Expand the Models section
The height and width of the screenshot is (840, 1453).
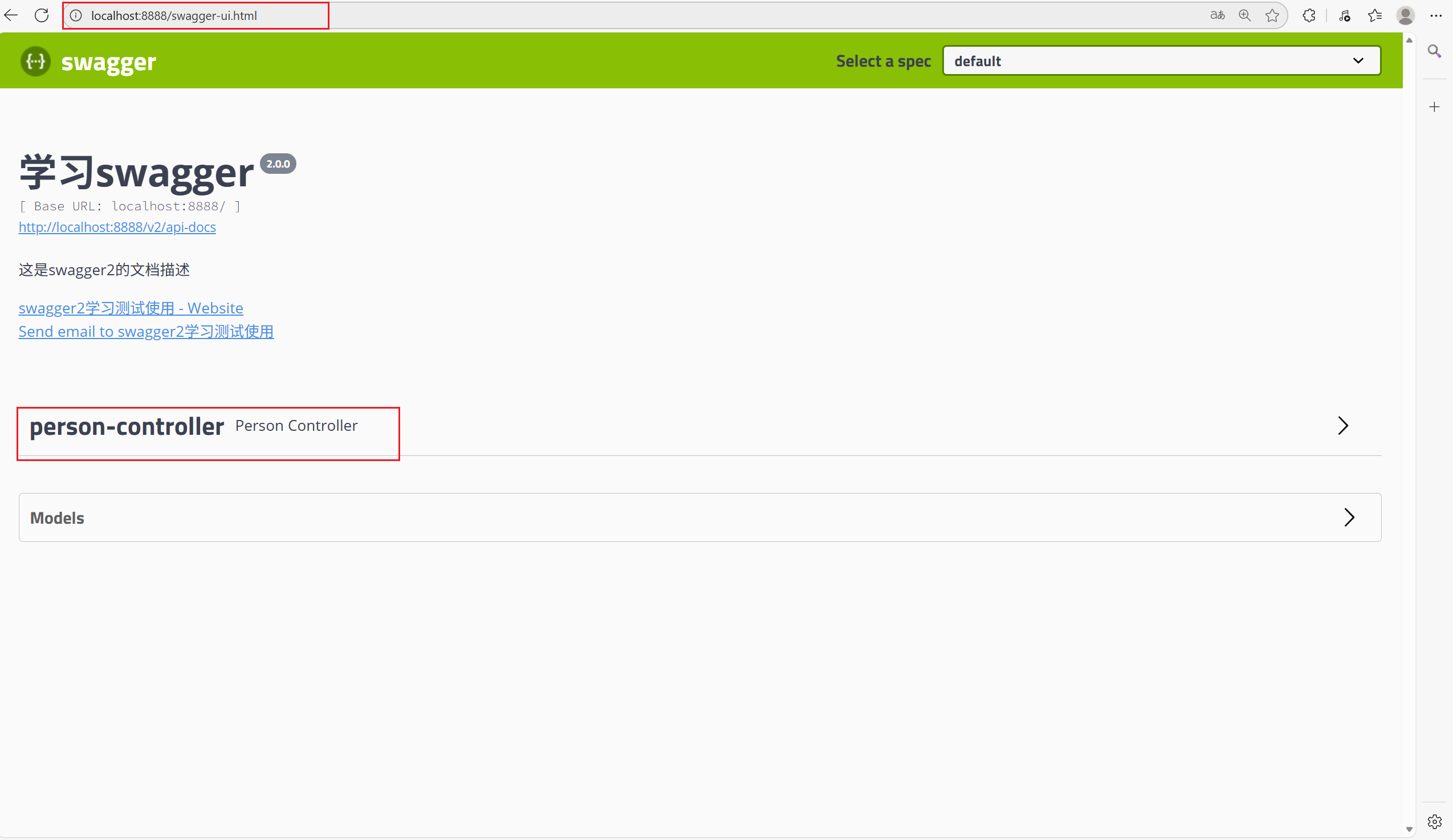point(1349,517)
